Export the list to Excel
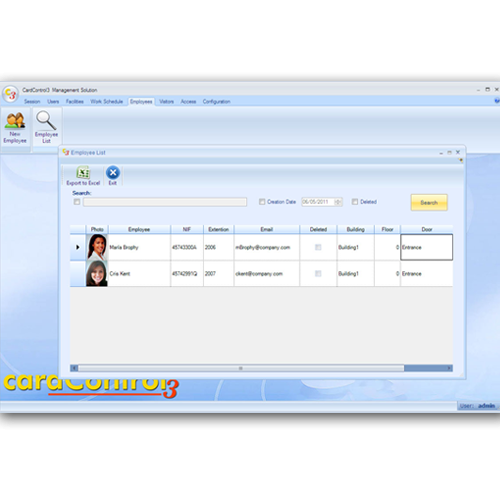 click(x=83, y=176)
